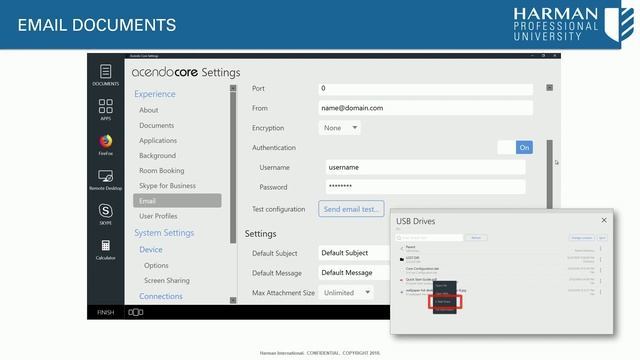Viewport: 640px width, 360px height.
Task: Open the Documents icon in the sidebar
Action: point(105,75)
